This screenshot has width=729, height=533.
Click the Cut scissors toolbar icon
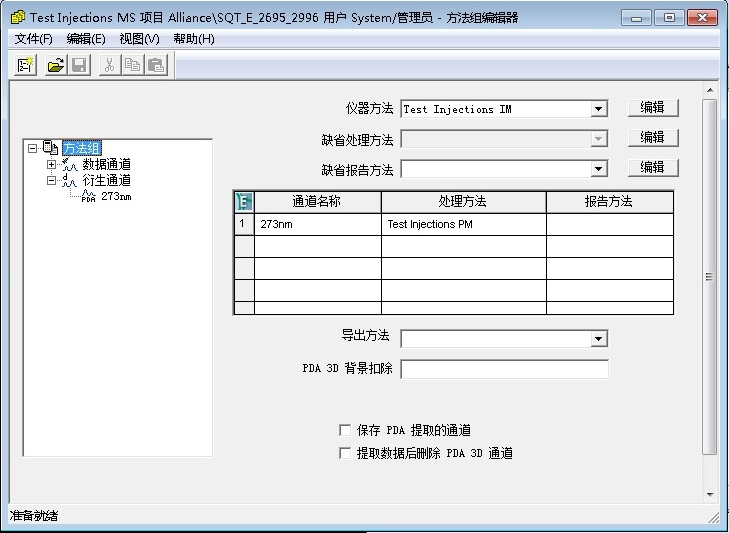(110, 65)
